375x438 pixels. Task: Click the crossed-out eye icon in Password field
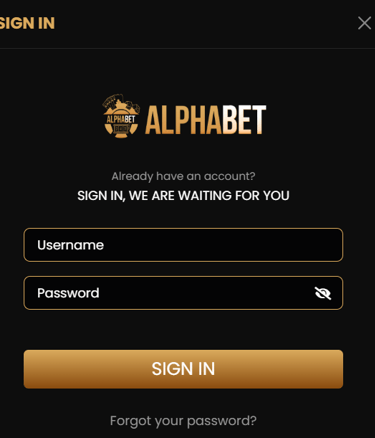pos(323,293)
